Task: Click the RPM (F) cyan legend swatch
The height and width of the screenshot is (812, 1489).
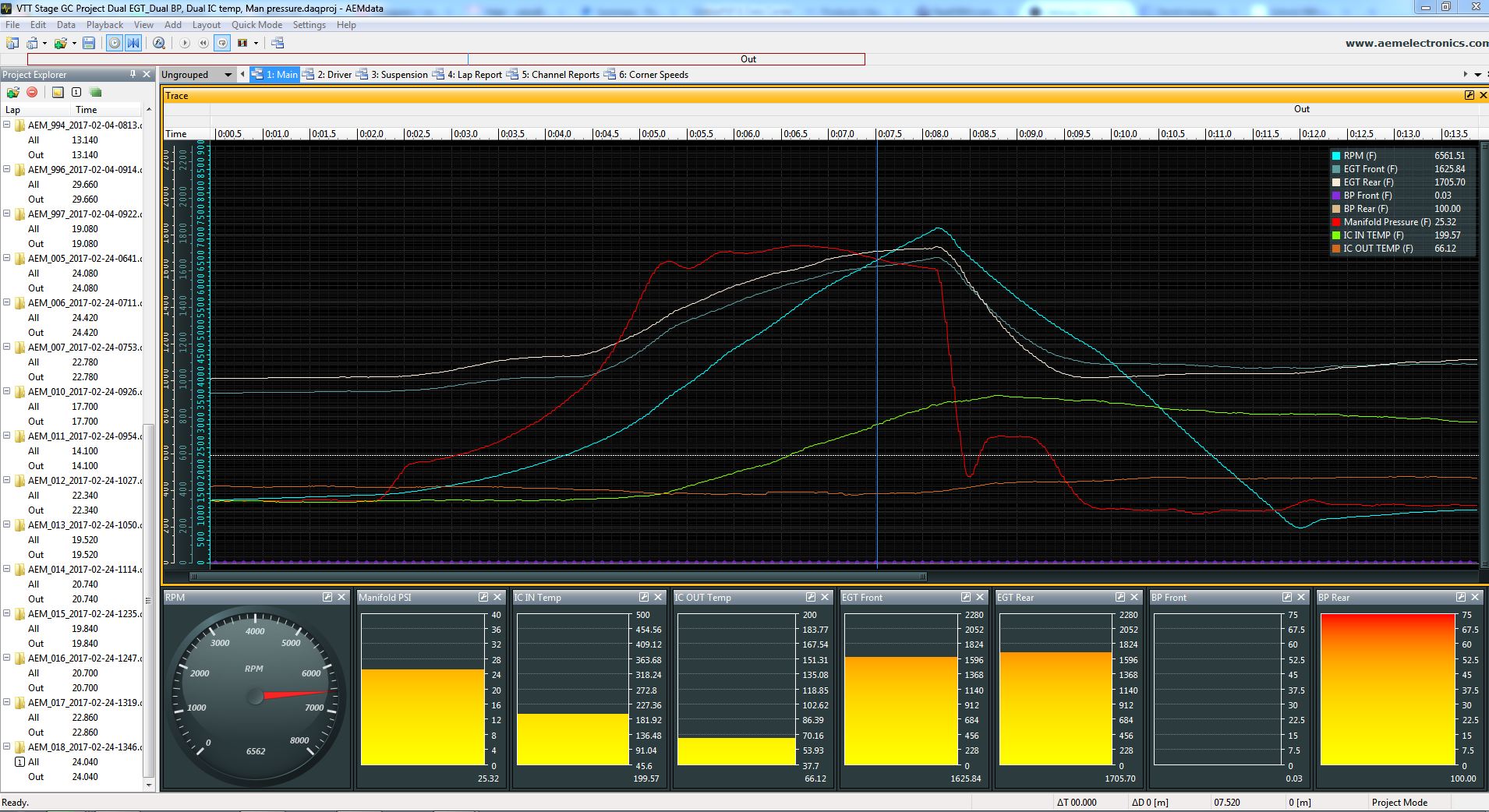Action: point(1336,156)
